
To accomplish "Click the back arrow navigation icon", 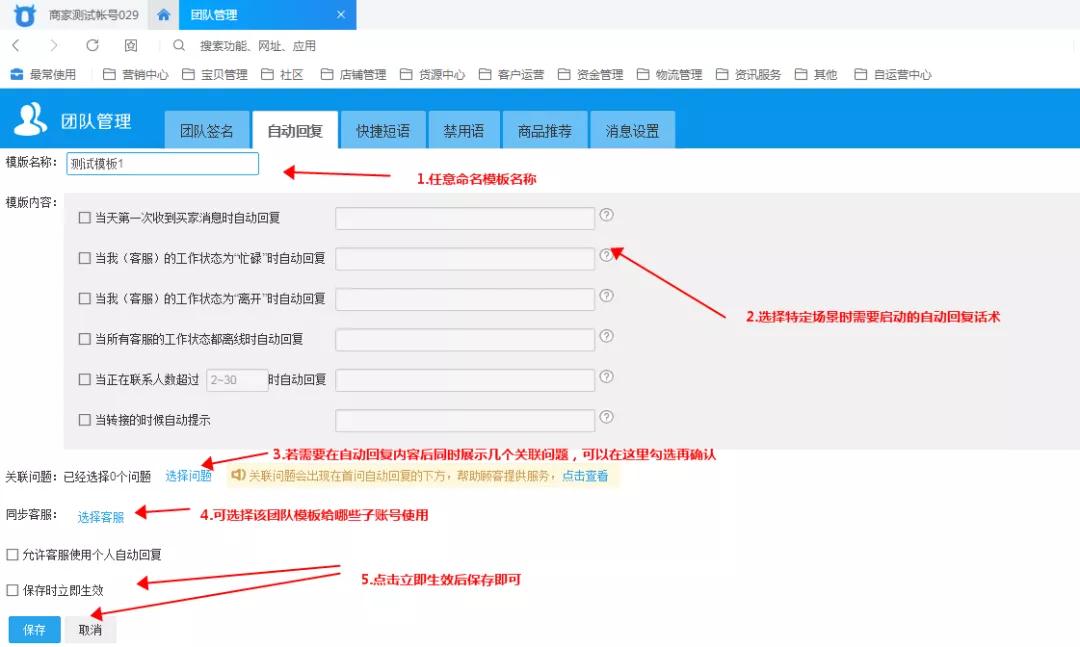I will pyautogui.click(x=14, y=45).
